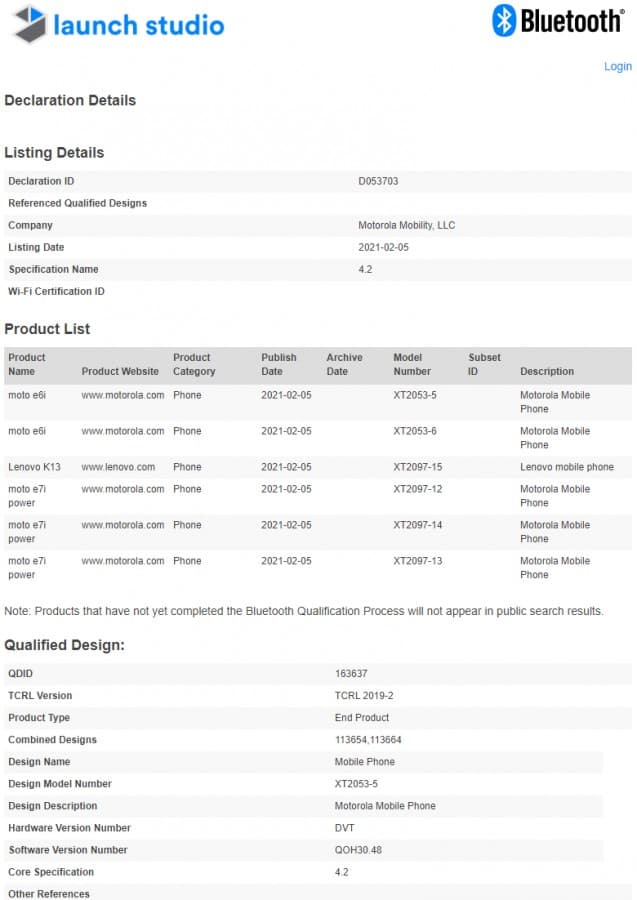
Task: Click the Login link
Action: pos(617,66)
